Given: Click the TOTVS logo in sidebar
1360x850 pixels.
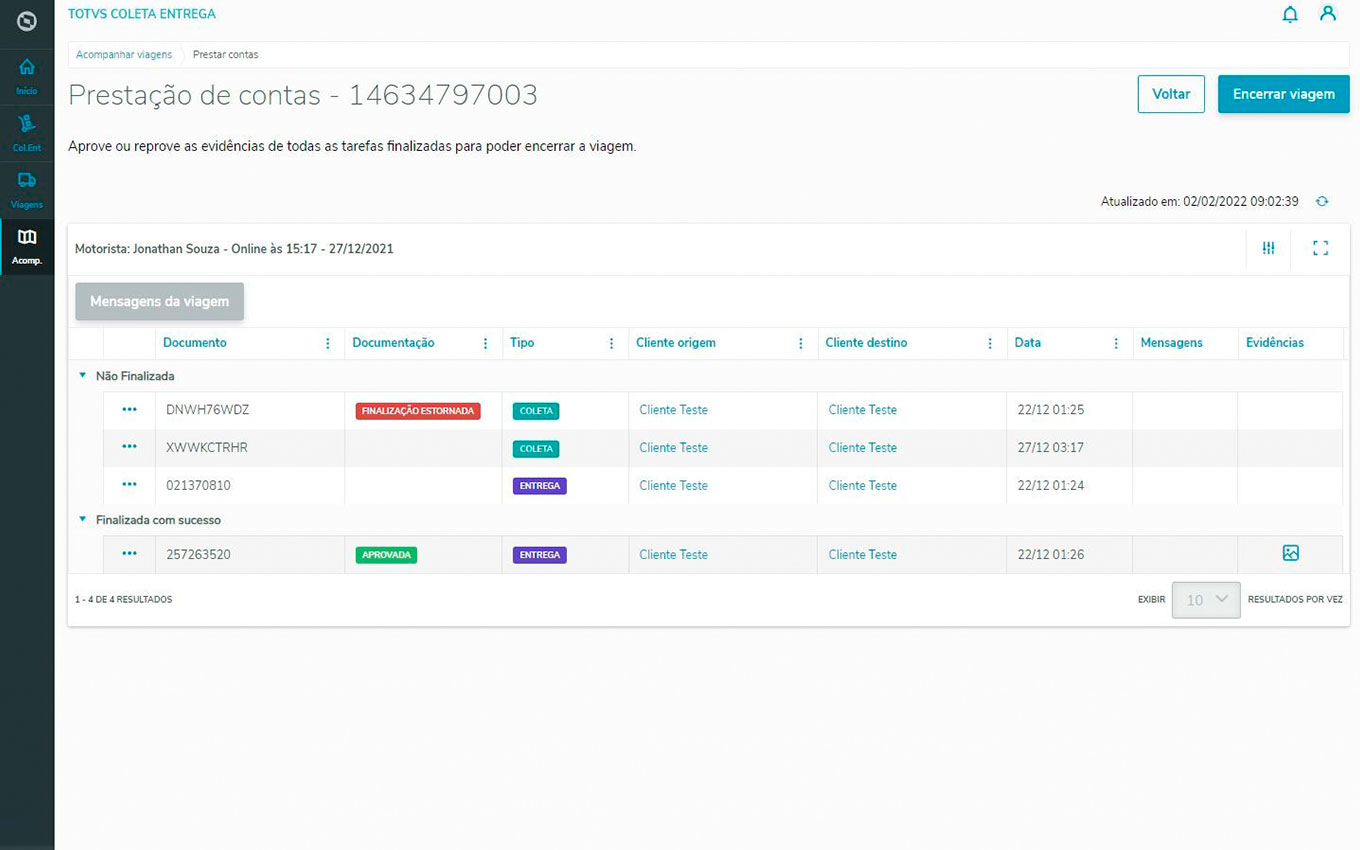Looking at the screenshot, I should pyautogui.click(x=27, y=22).
